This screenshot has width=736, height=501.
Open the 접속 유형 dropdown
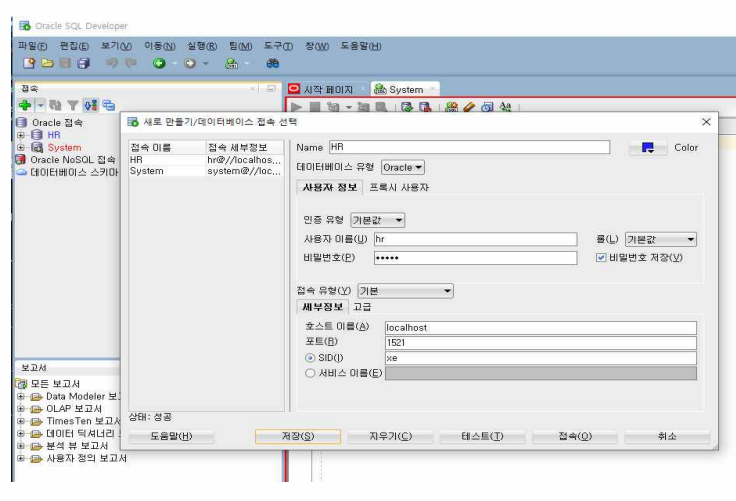pos(406,291)
